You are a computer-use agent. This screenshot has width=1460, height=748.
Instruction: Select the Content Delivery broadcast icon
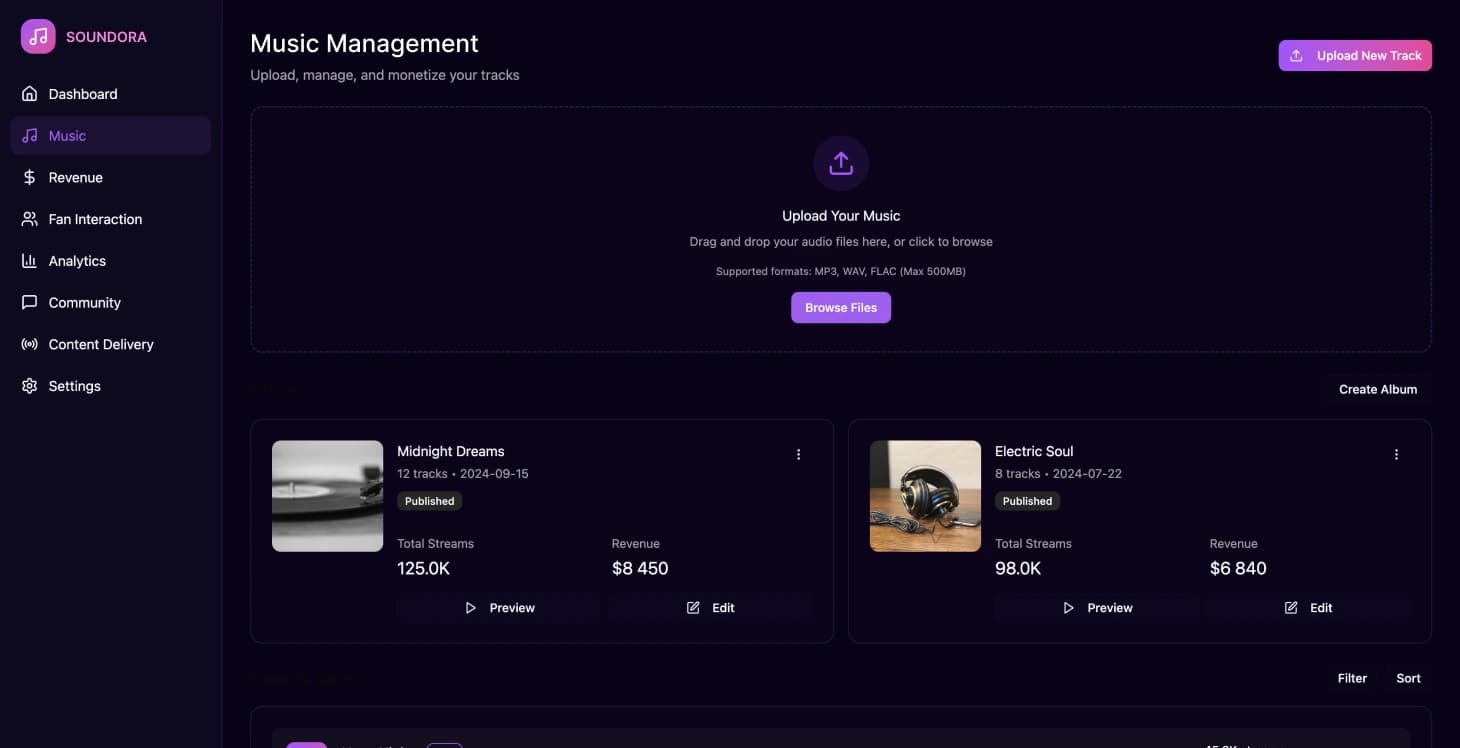[x=29, y=344]
